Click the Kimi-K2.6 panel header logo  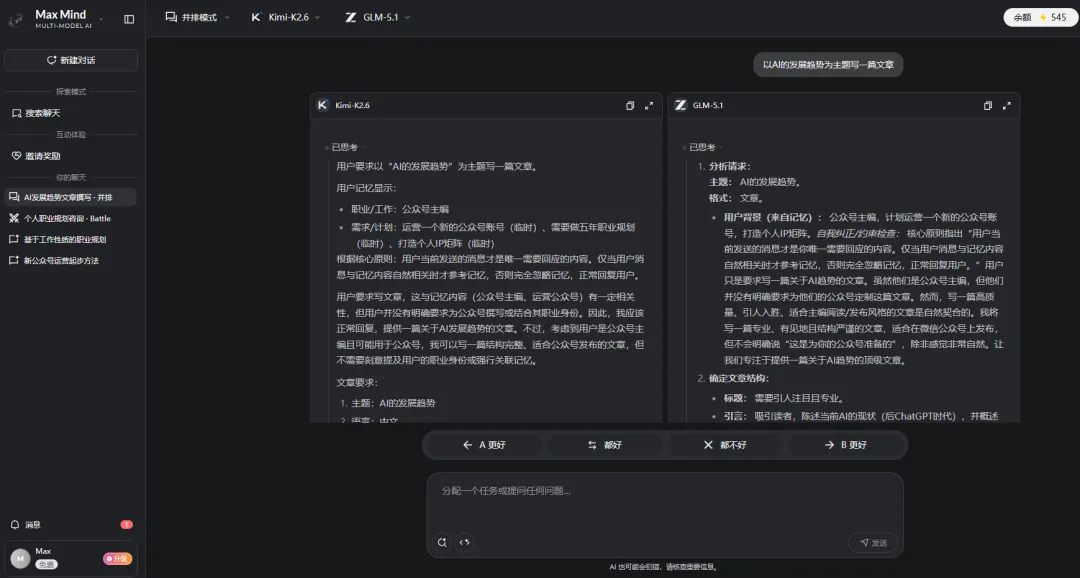[322, 105]
